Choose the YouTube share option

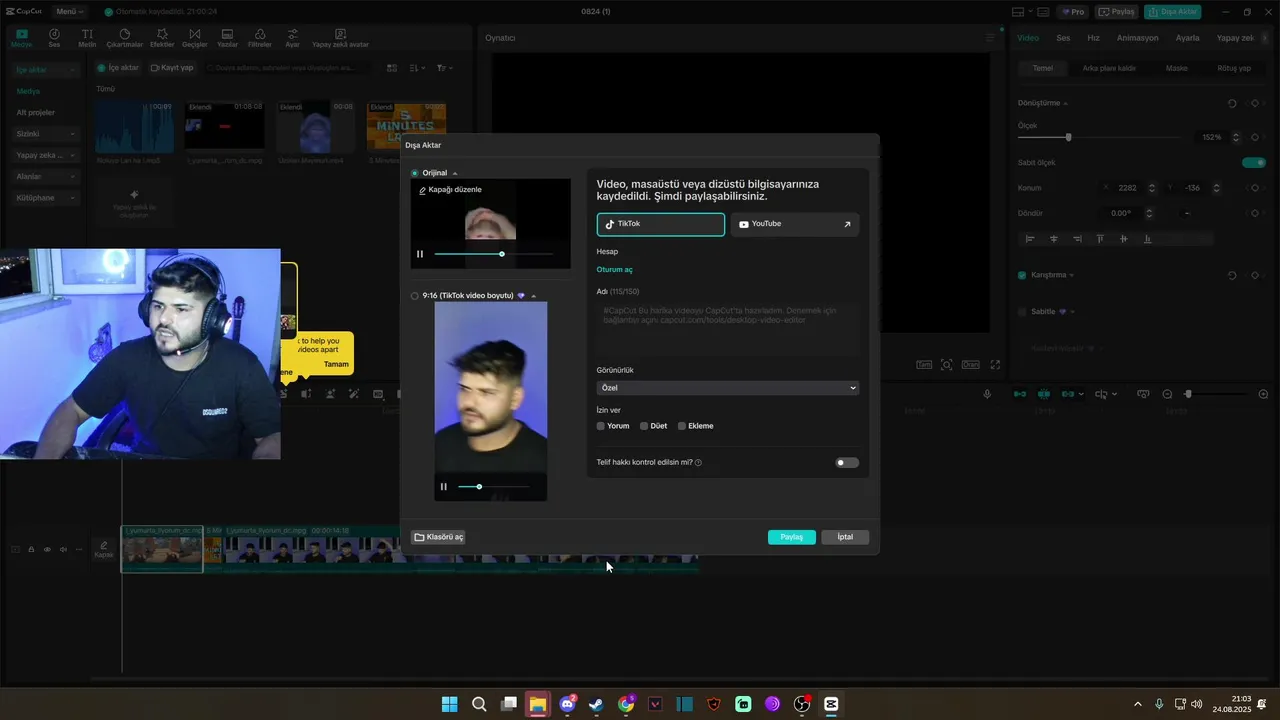(x=795, y=224)
